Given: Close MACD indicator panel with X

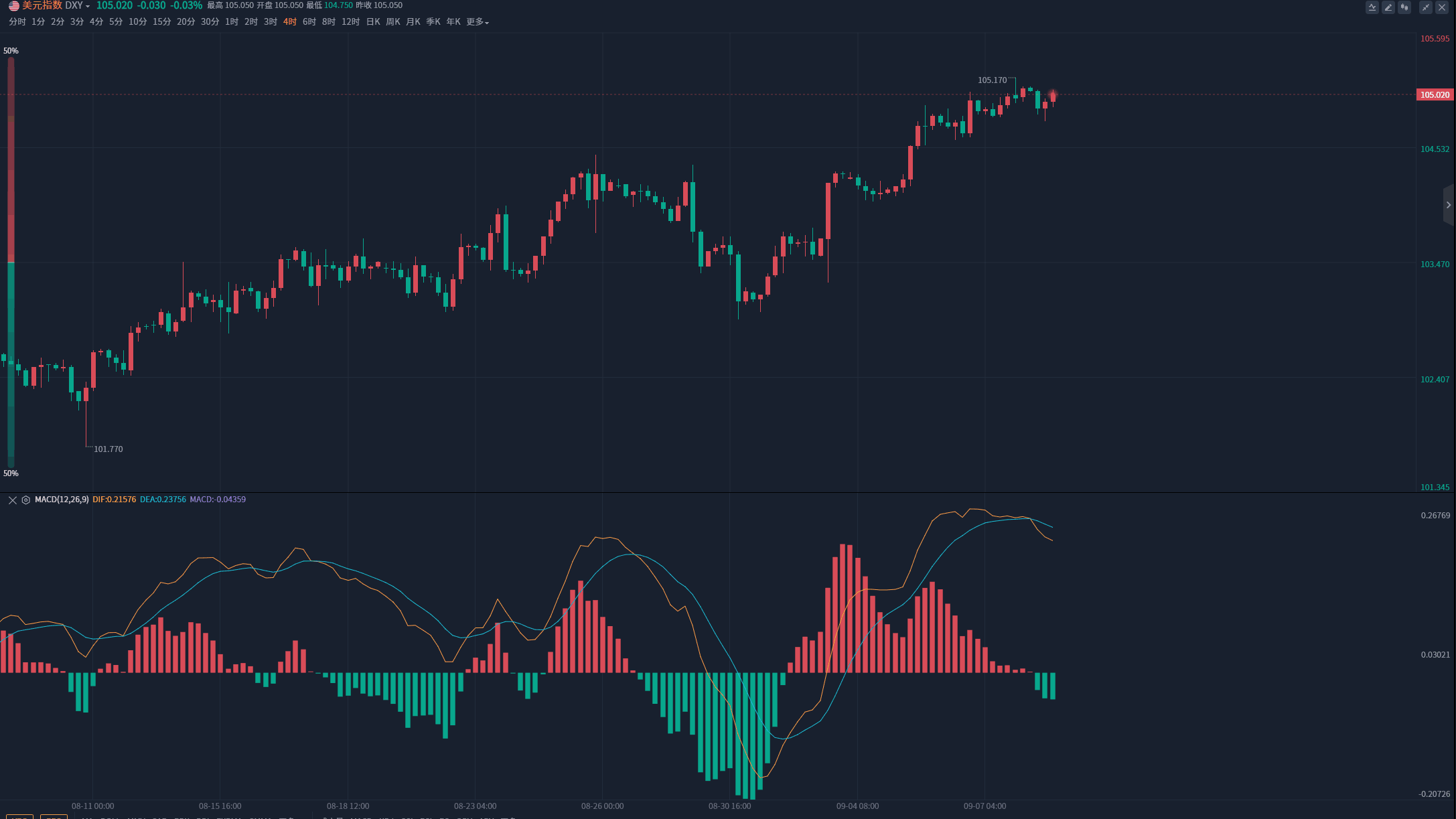Looking at the screenshot, I should click(12, 500).
